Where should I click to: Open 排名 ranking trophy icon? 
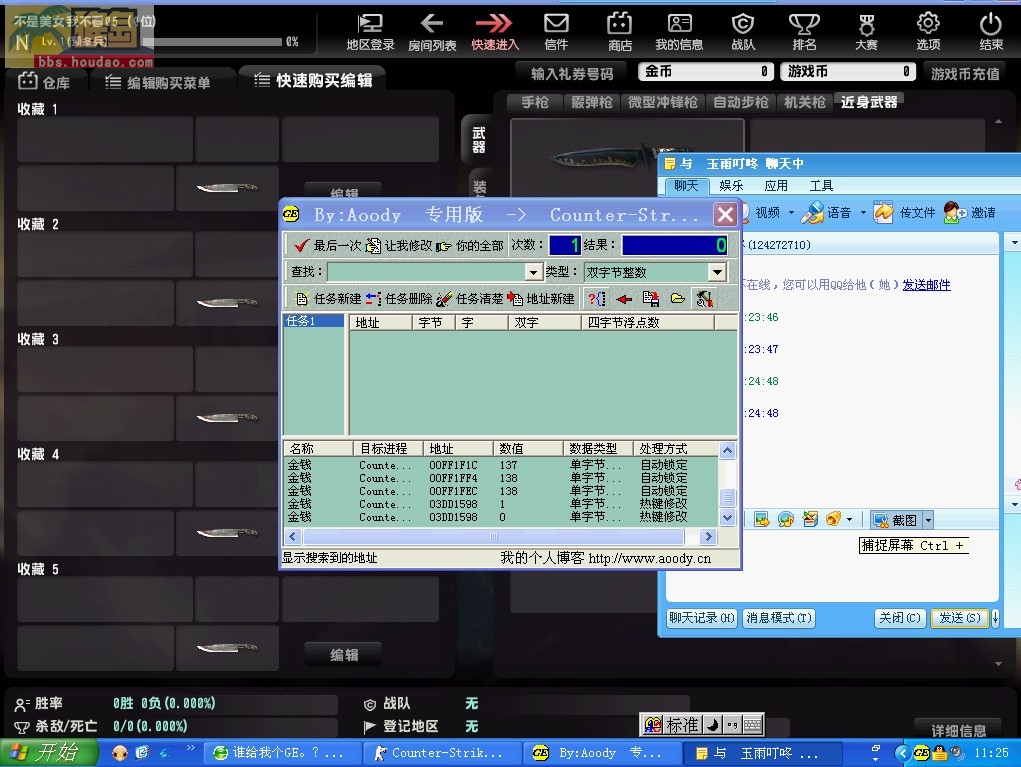[804, 32]
